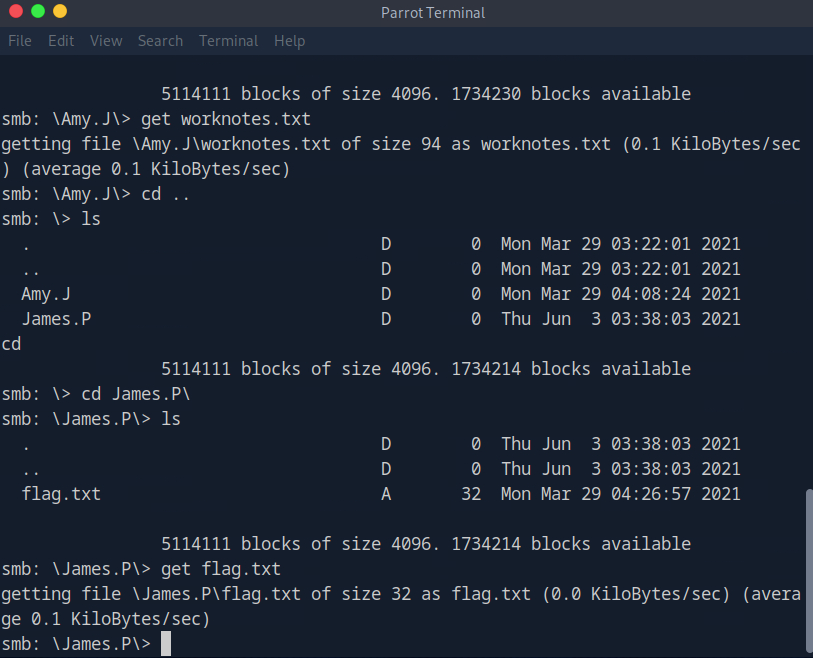Open the Help menu

click(x=289, y=41)
